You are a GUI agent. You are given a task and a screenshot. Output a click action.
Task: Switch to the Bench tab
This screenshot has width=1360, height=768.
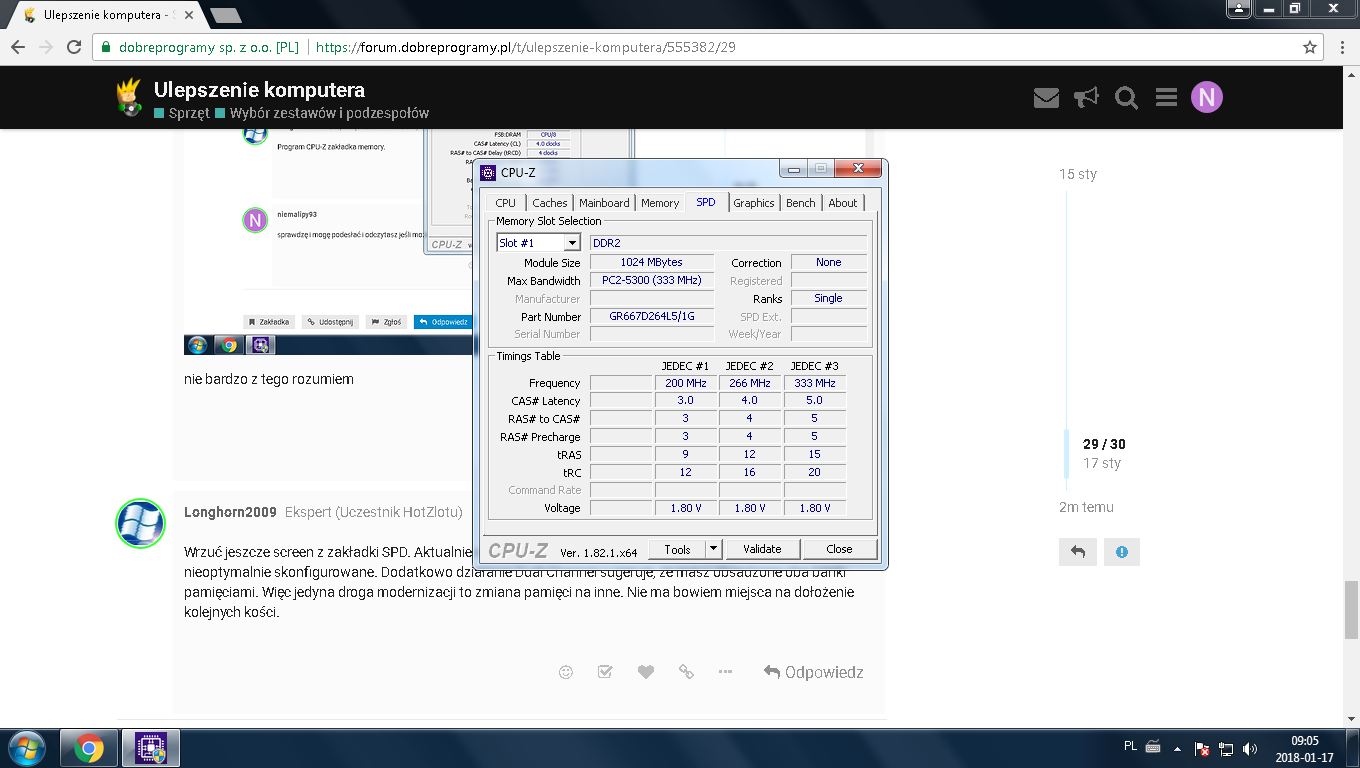tap(801, 203)
